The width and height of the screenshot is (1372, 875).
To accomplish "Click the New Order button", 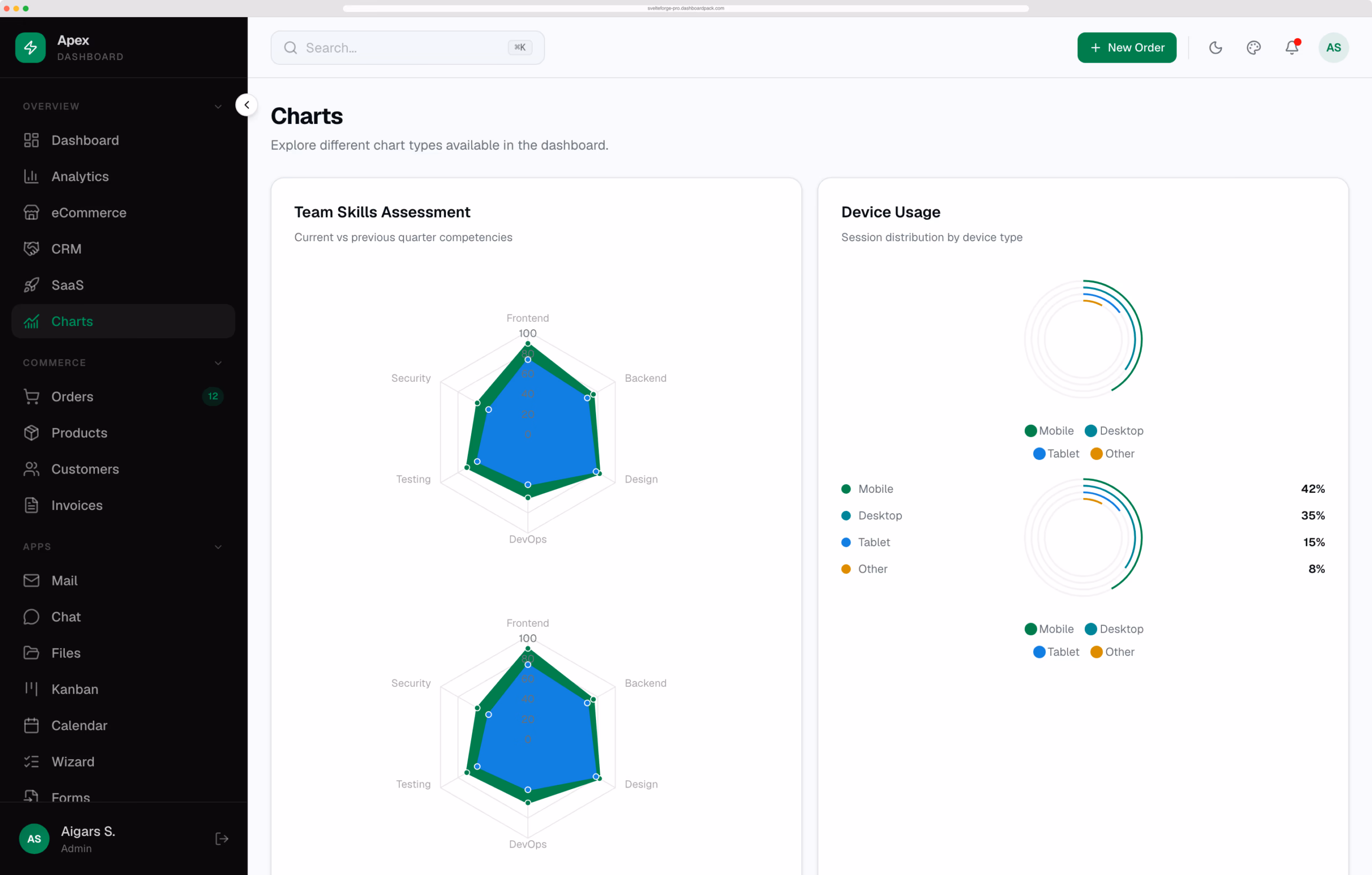I will coord(1127,47).
